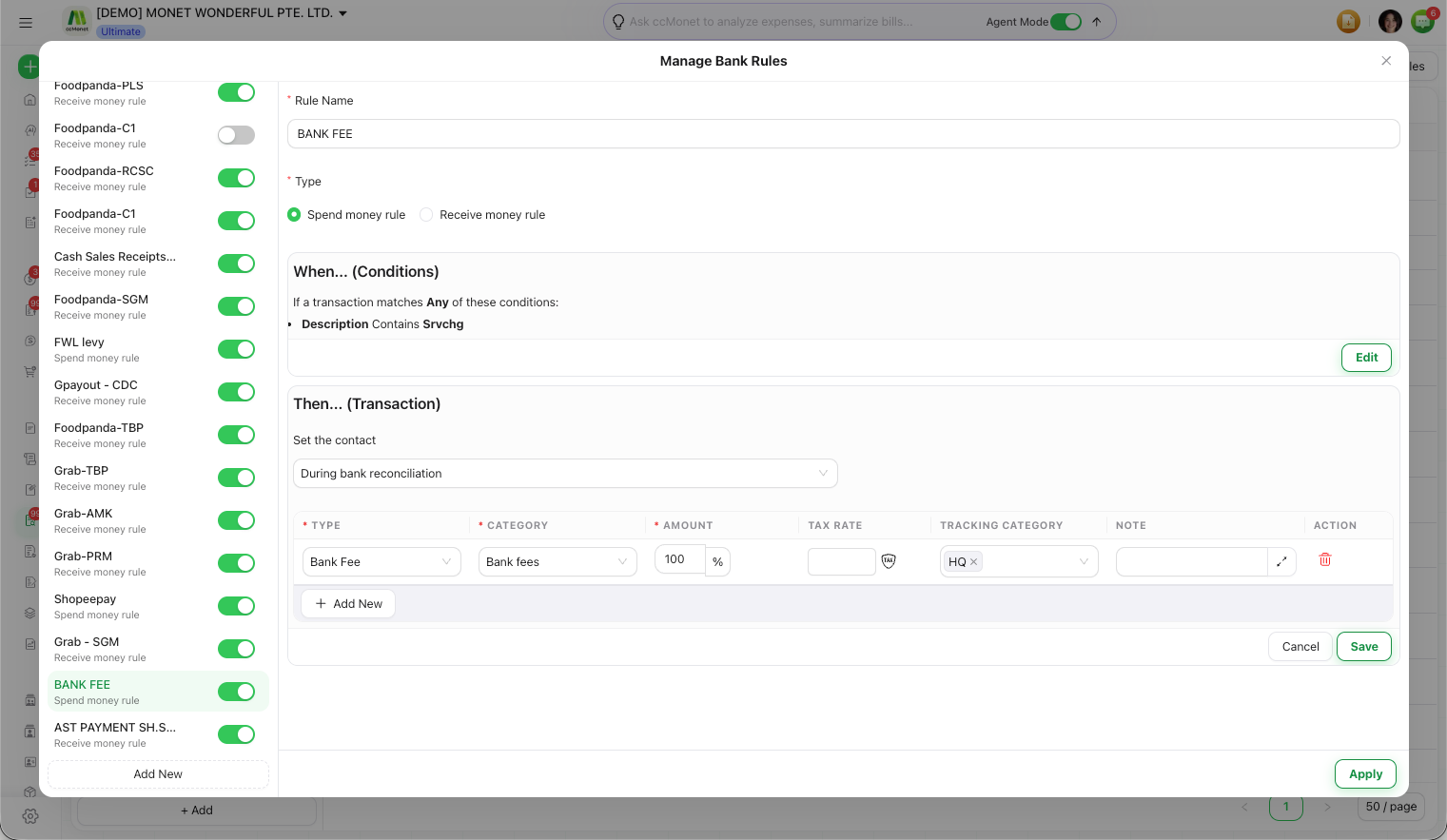Image resolution: width=1447 pixels, height=840 pixels.
Task: Save the bank rule transaction
Action: point(1364,647)
